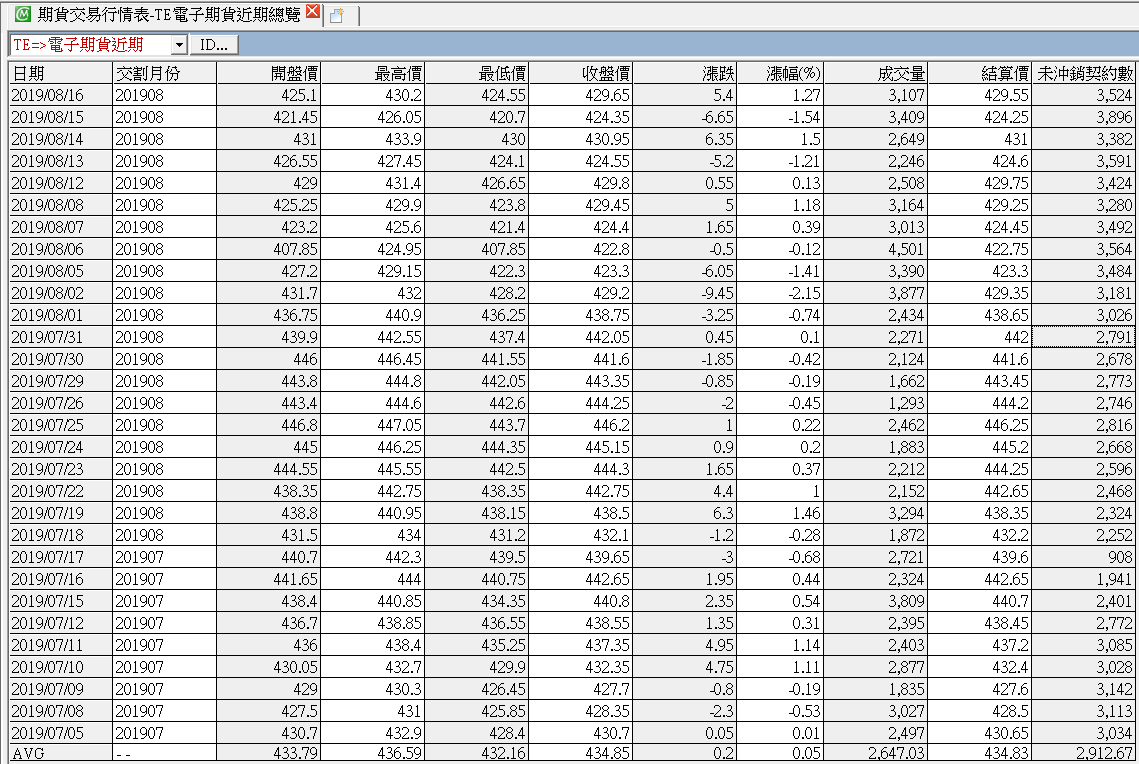
Task: Click the 最低價 column header
Action: pyautogui.click(x=477, y=73)
